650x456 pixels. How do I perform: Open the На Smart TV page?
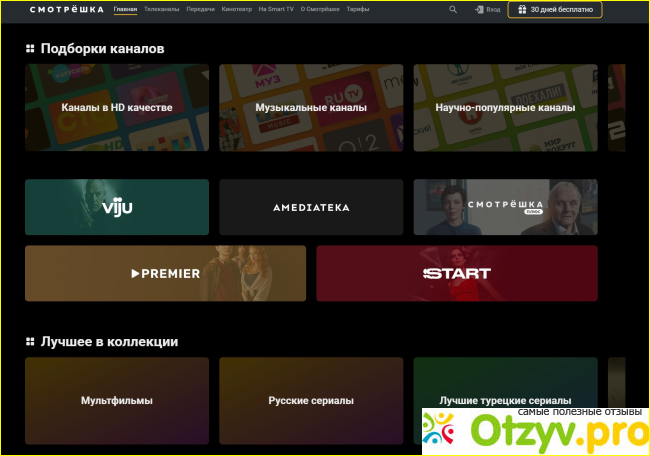pyautogui.click(x=276, y=9)
